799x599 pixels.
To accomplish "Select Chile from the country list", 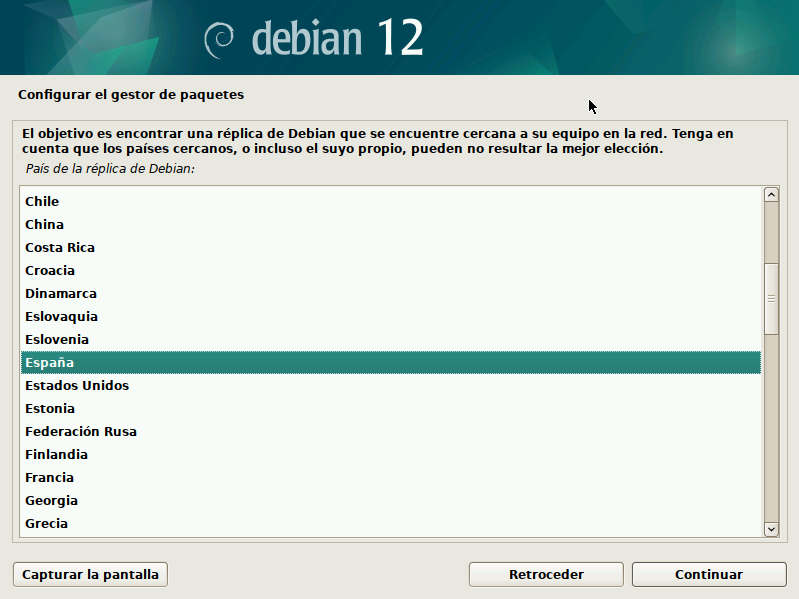I will pos(42,201).
